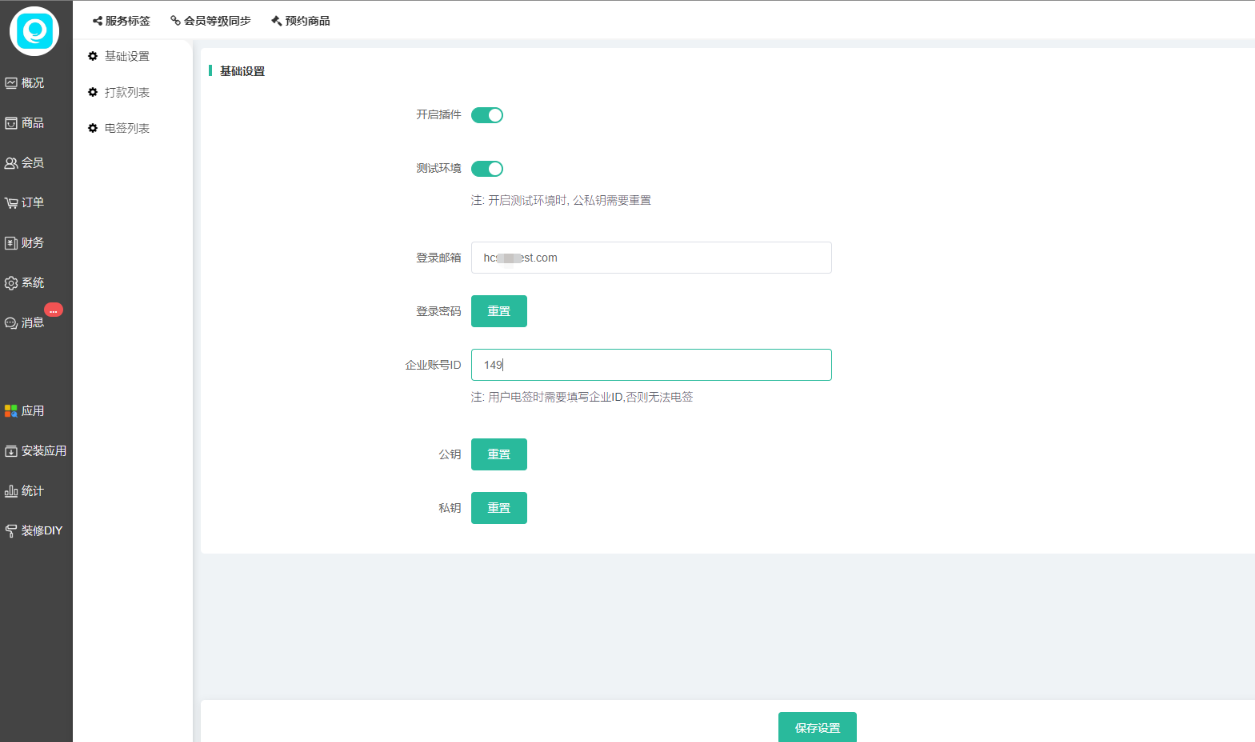Open the 服务标签 top tab
Viewport: 1255px width, 742px height.
tap(121, 20)
